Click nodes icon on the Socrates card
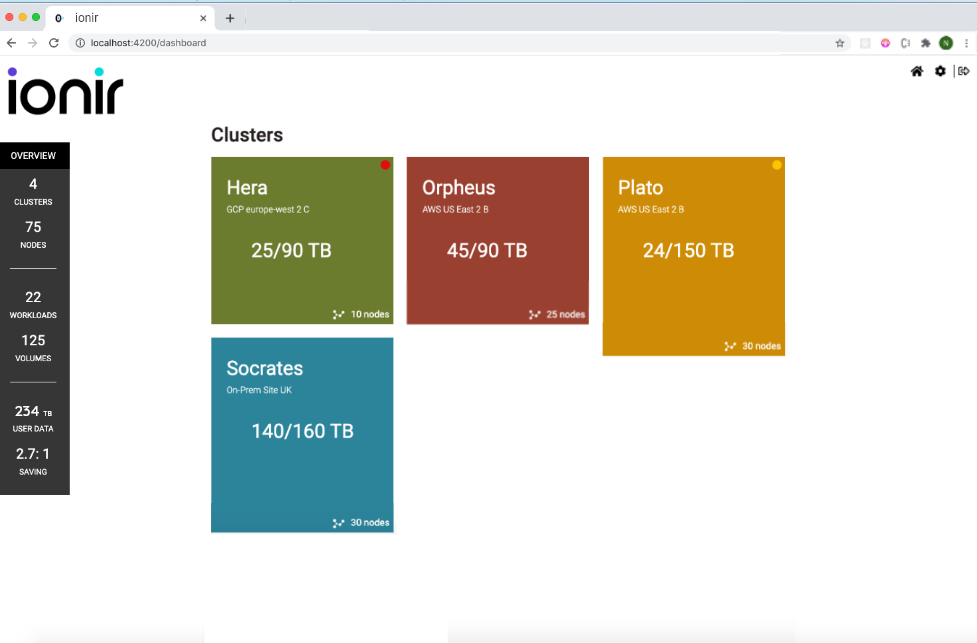This screenshot has height=643, width=977. point(338,523)
